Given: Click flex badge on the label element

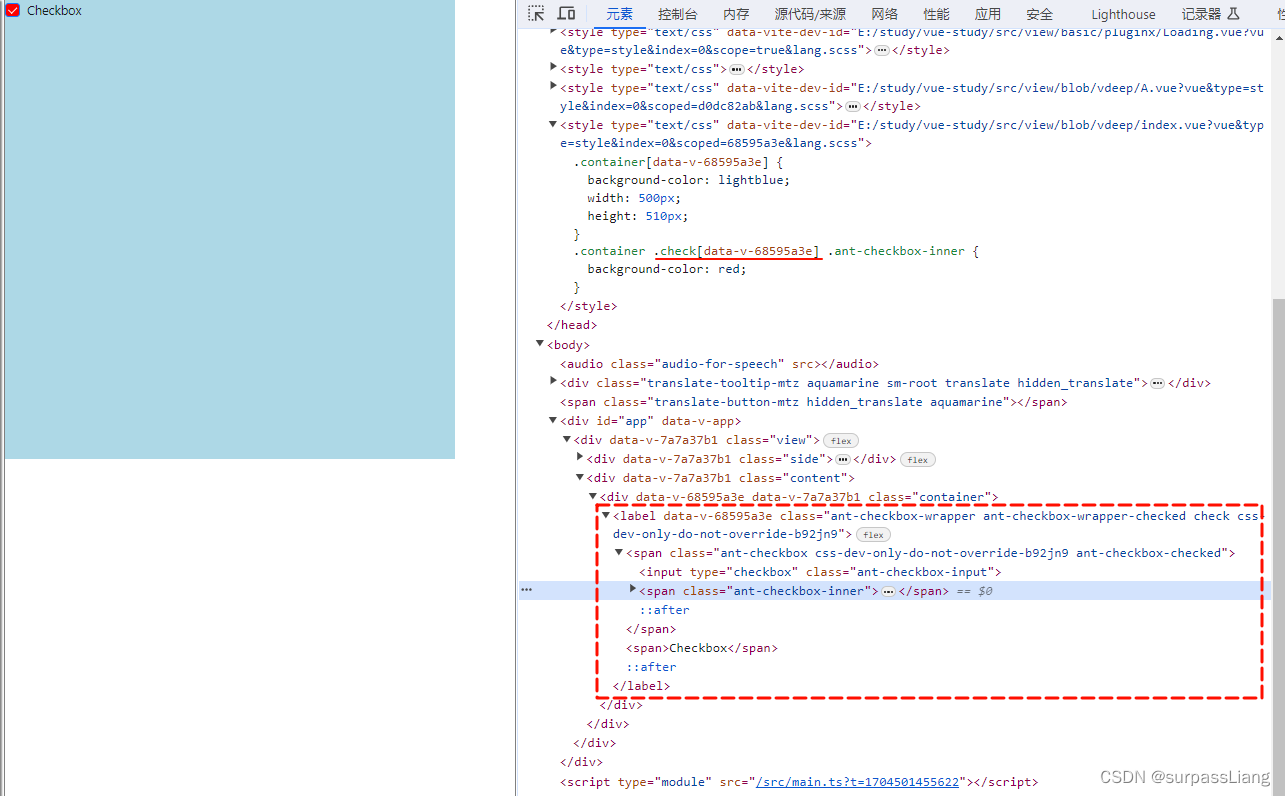Looking at the screenshot, I should pyautogui.click(x=873, y=535).
